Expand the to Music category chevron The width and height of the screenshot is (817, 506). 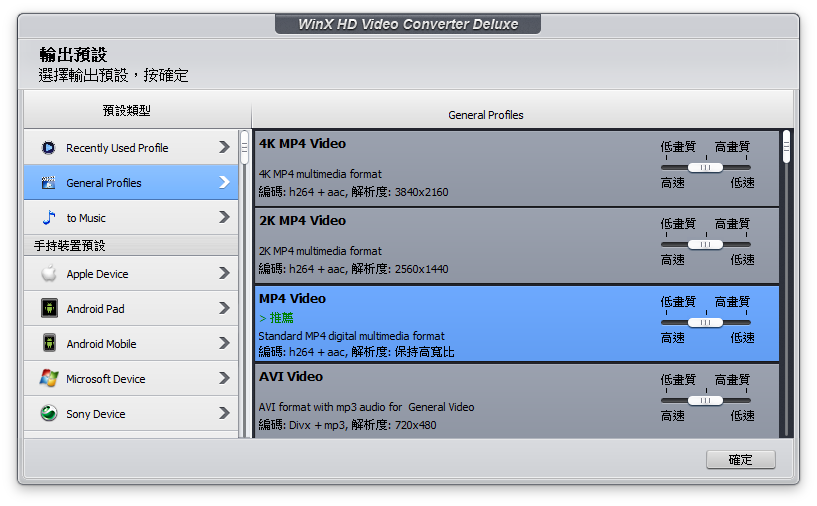click(225, 217)
